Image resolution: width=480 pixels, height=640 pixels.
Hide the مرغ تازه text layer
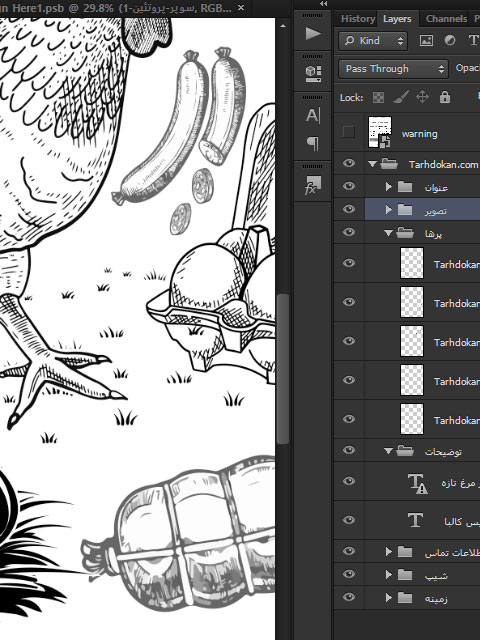[349, 481]
